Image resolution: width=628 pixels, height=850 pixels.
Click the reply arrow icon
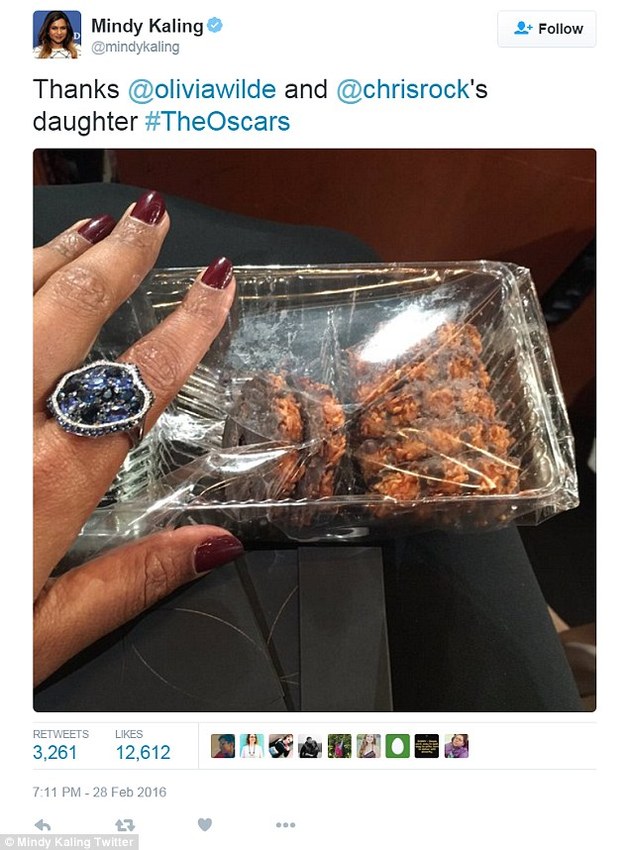point(42,825)
